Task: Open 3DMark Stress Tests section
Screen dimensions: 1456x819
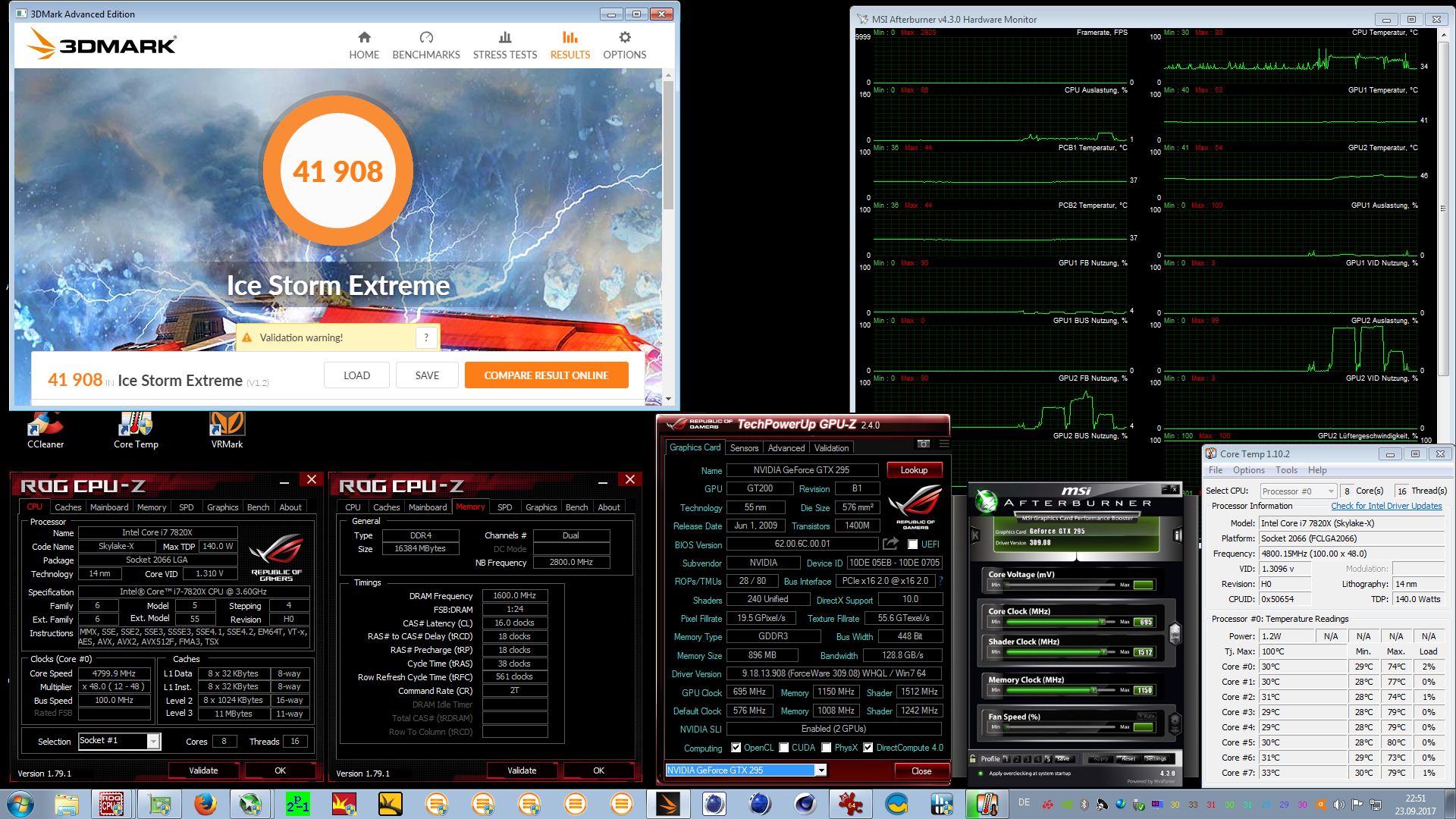Action: coord(505,45)
